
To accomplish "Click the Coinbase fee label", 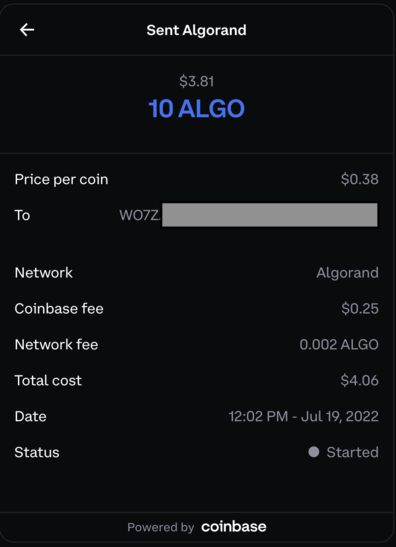I will point(59,309).
